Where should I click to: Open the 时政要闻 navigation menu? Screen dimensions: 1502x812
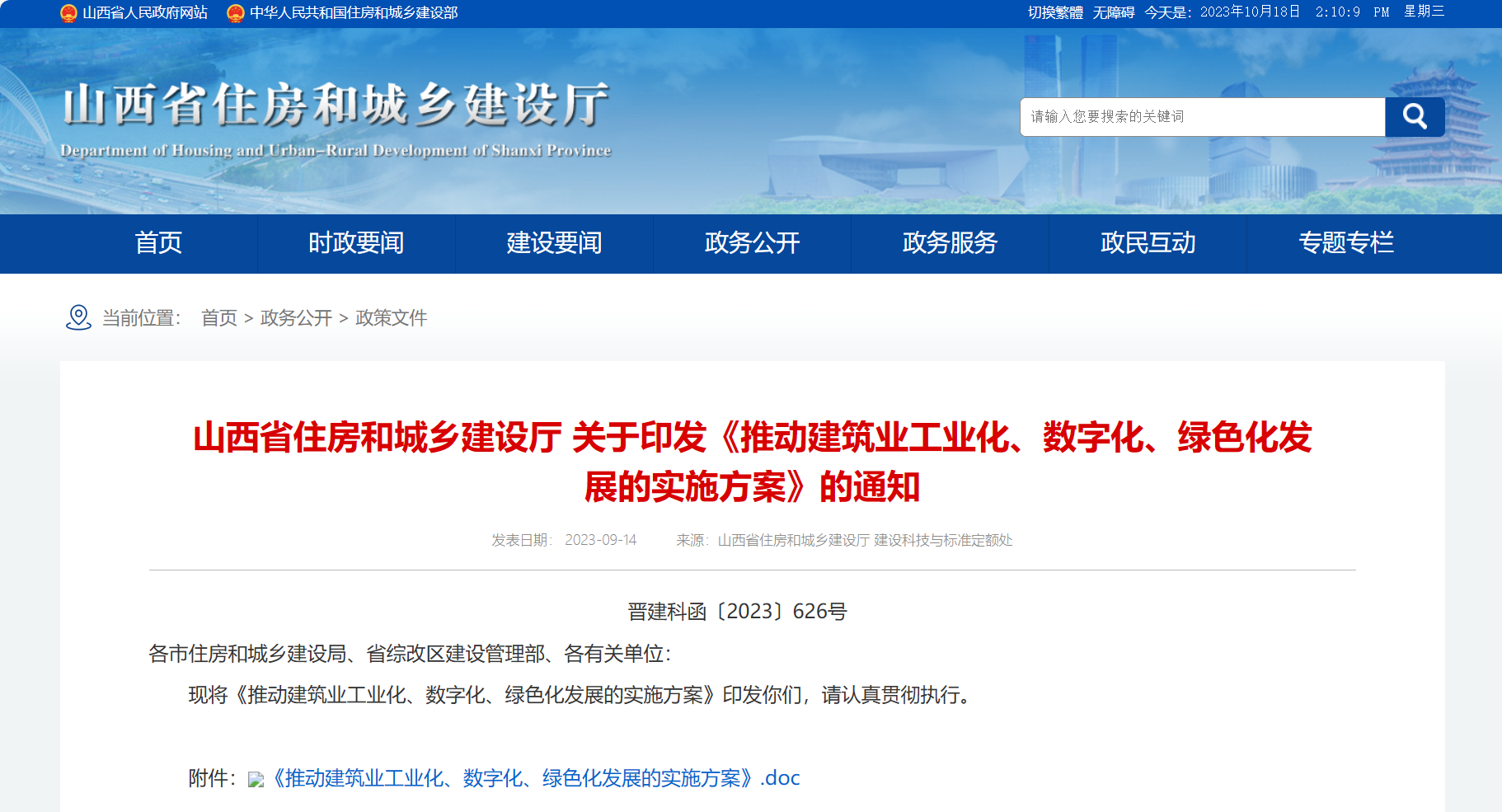pos(356,243)
